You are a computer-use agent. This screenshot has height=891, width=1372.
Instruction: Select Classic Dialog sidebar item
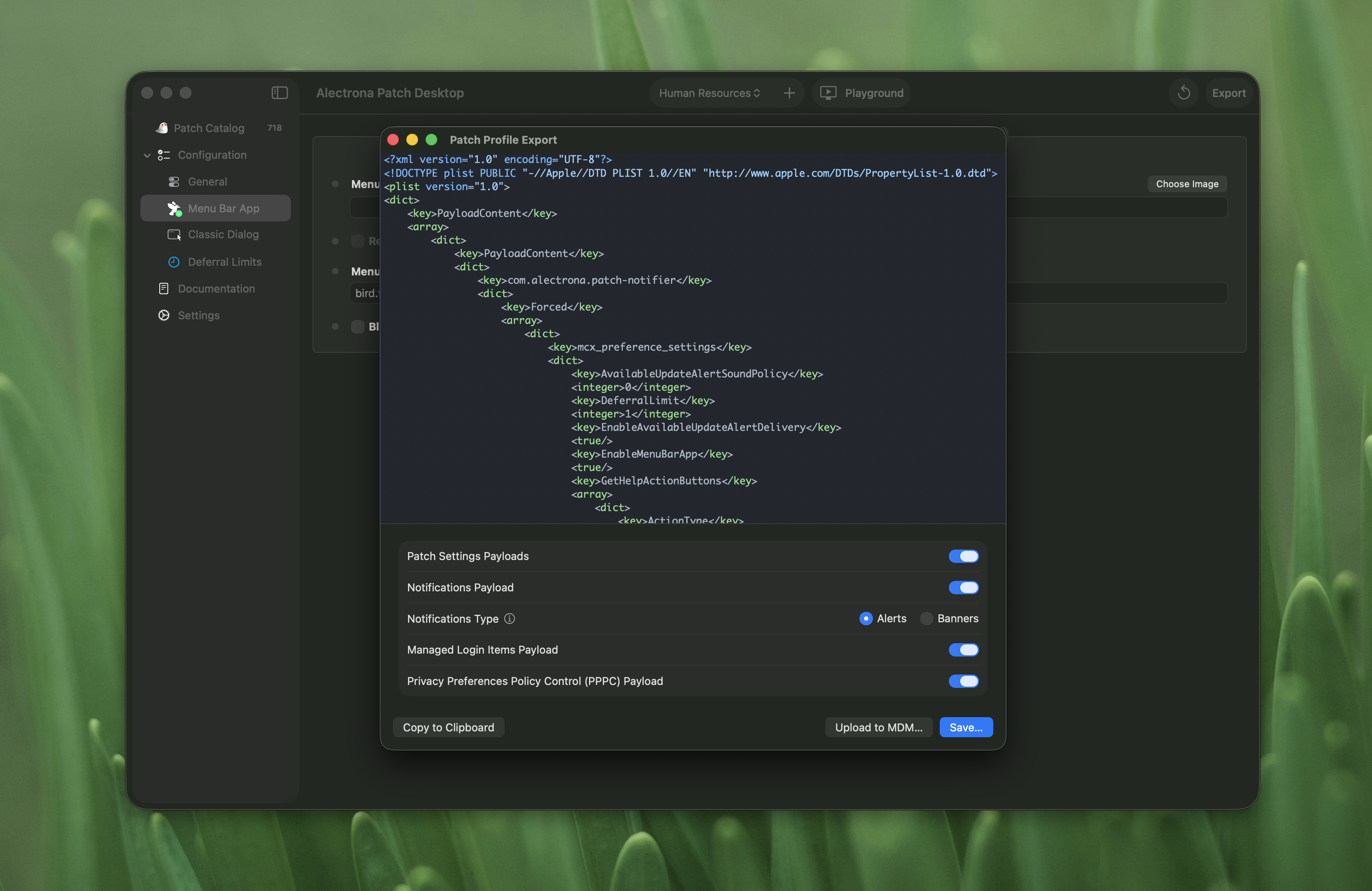pyautogui.click(x=216, y=234)
